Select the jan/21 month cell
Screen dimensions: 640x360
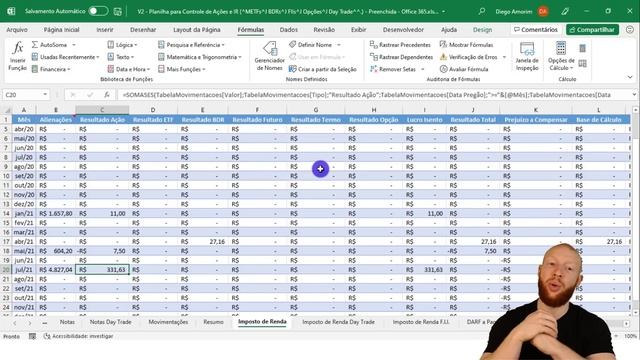pyautogui.click(x=24, y=213)
